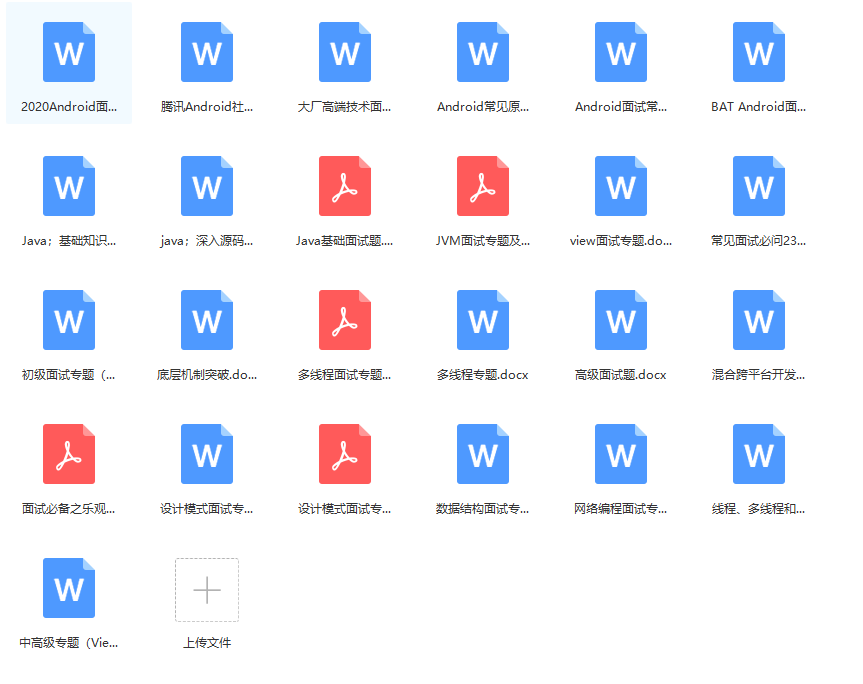Select the 高级面试题.docx Word icon
The height and width of the screenshot is (684, 863).
point(621,320)
